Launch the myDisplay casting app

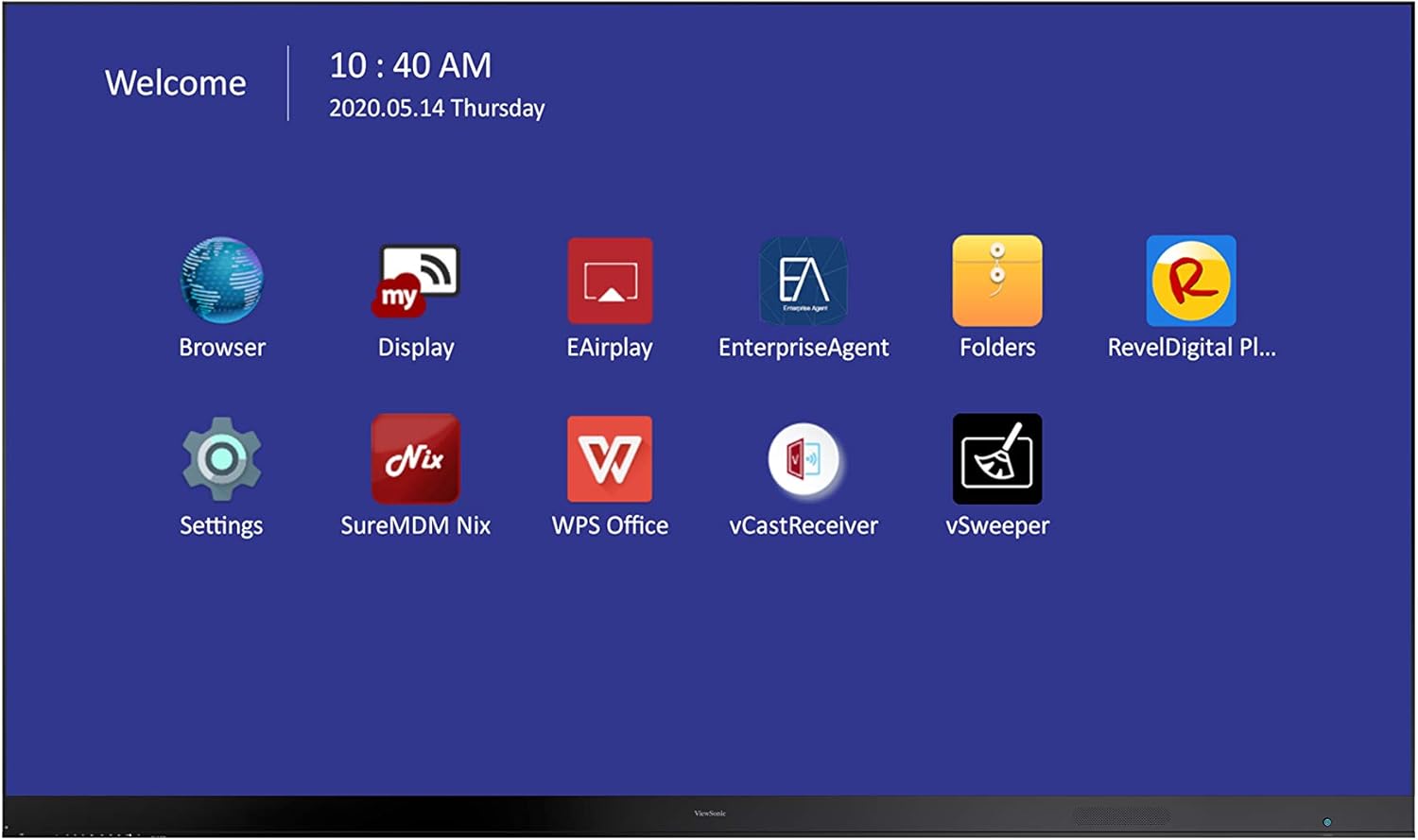[416, 281]
